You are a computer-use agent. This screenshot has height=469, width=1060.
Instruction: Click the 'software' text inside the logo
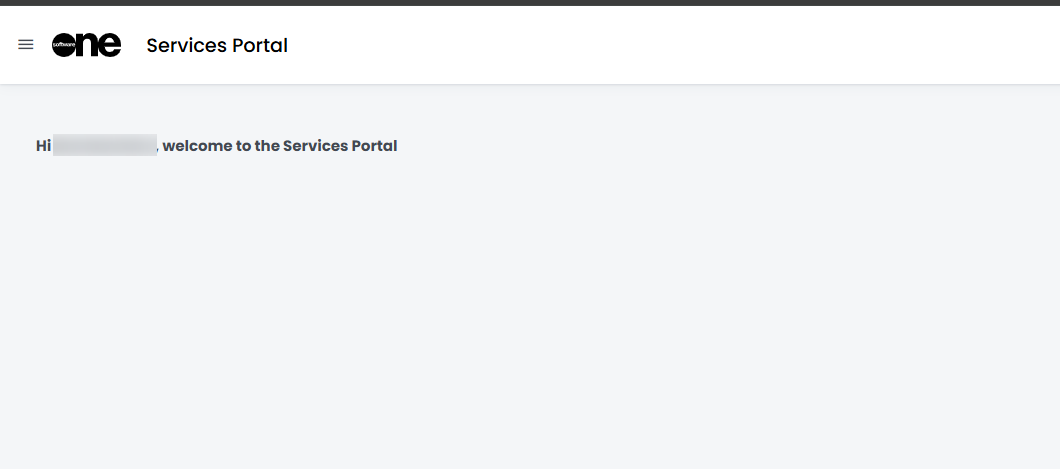63,45
